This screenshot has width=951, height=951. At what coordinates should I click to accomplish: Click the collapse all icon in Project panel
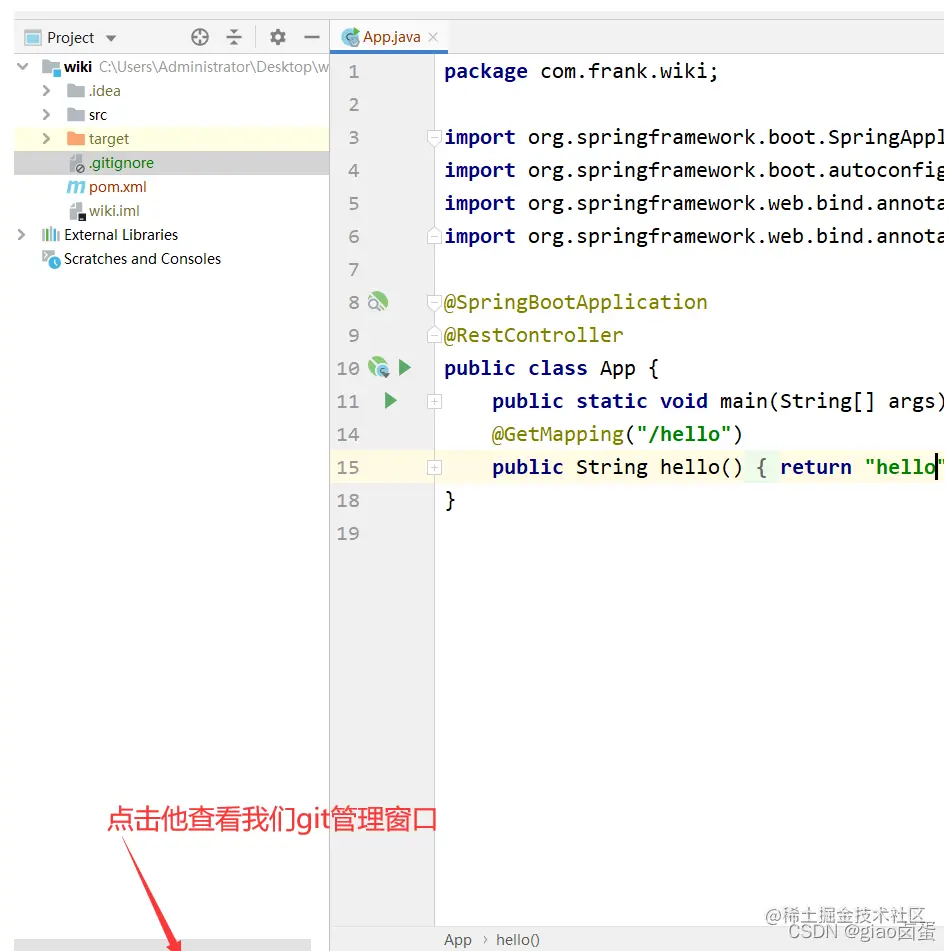[234, 37]
